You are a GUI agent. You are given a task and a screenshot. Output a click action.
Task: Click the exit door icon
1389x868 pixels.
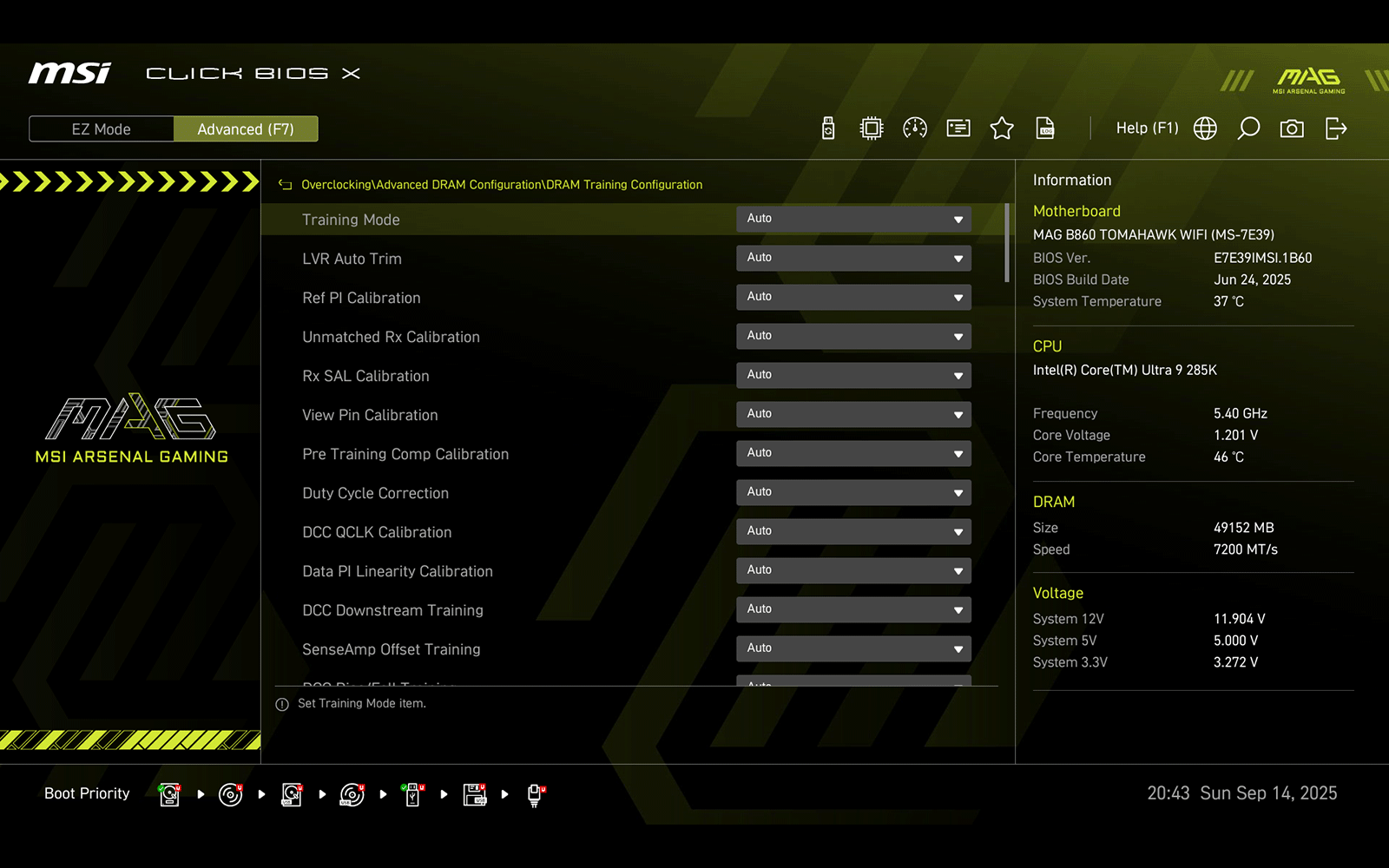(1336, 128)
